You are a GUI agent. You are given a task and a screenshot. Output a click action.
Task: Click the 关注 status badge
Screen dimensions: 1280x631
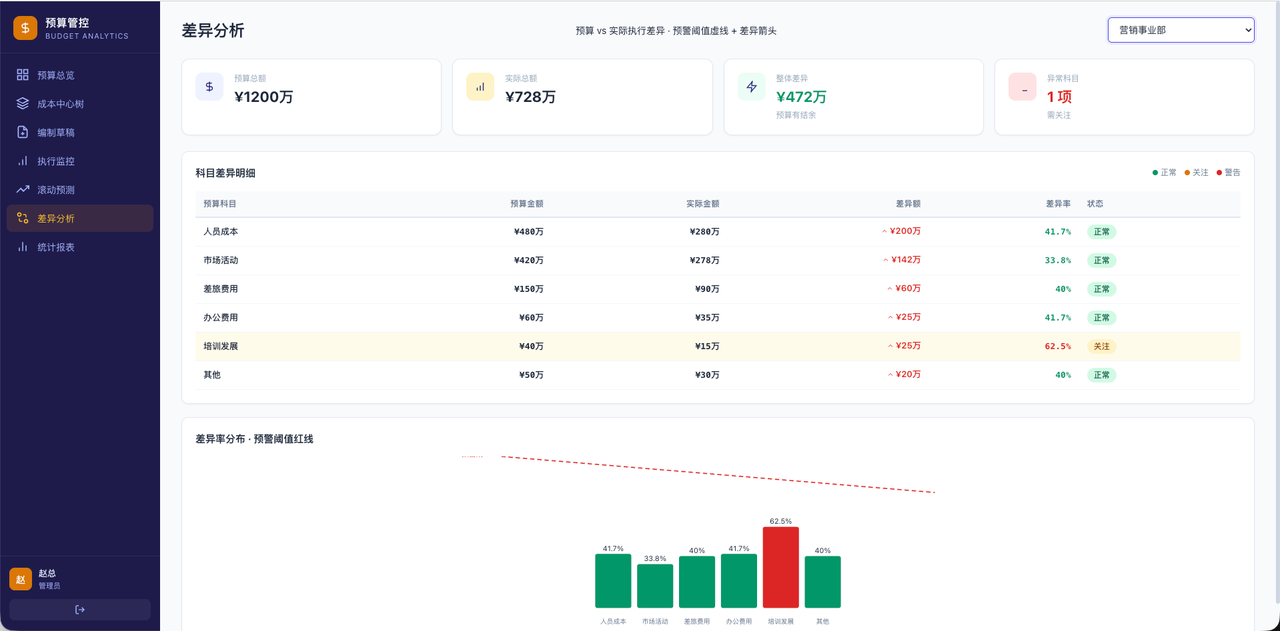pos(1101,346)
